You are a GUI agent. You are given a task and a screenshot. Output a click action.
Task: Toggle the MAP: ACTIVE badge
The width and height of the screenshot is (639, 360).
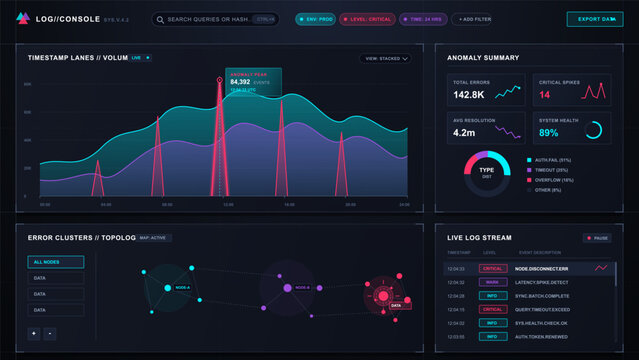154,238
